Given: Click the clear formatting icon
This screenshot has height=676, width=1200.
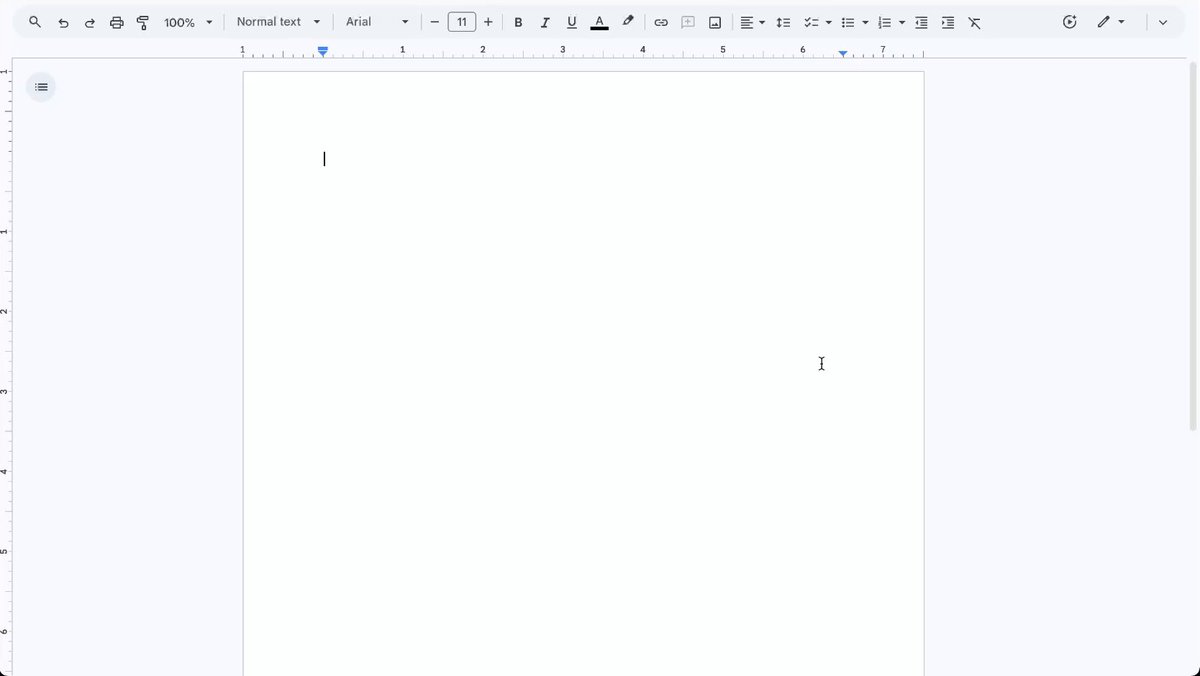Looking at the screenshot, I should click(975, 22).
